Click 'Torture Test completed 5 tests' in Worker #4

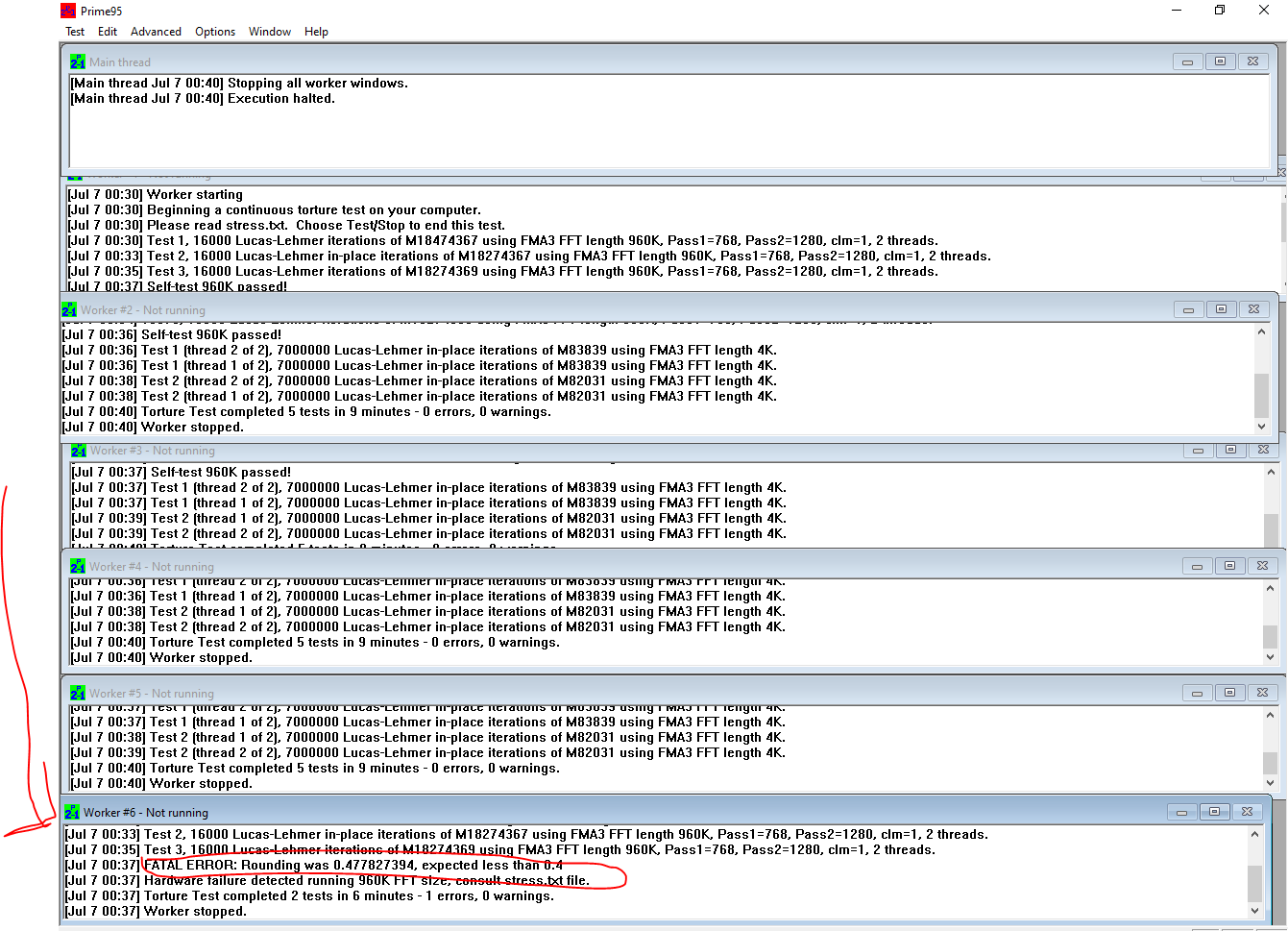(x=315, y=643)
